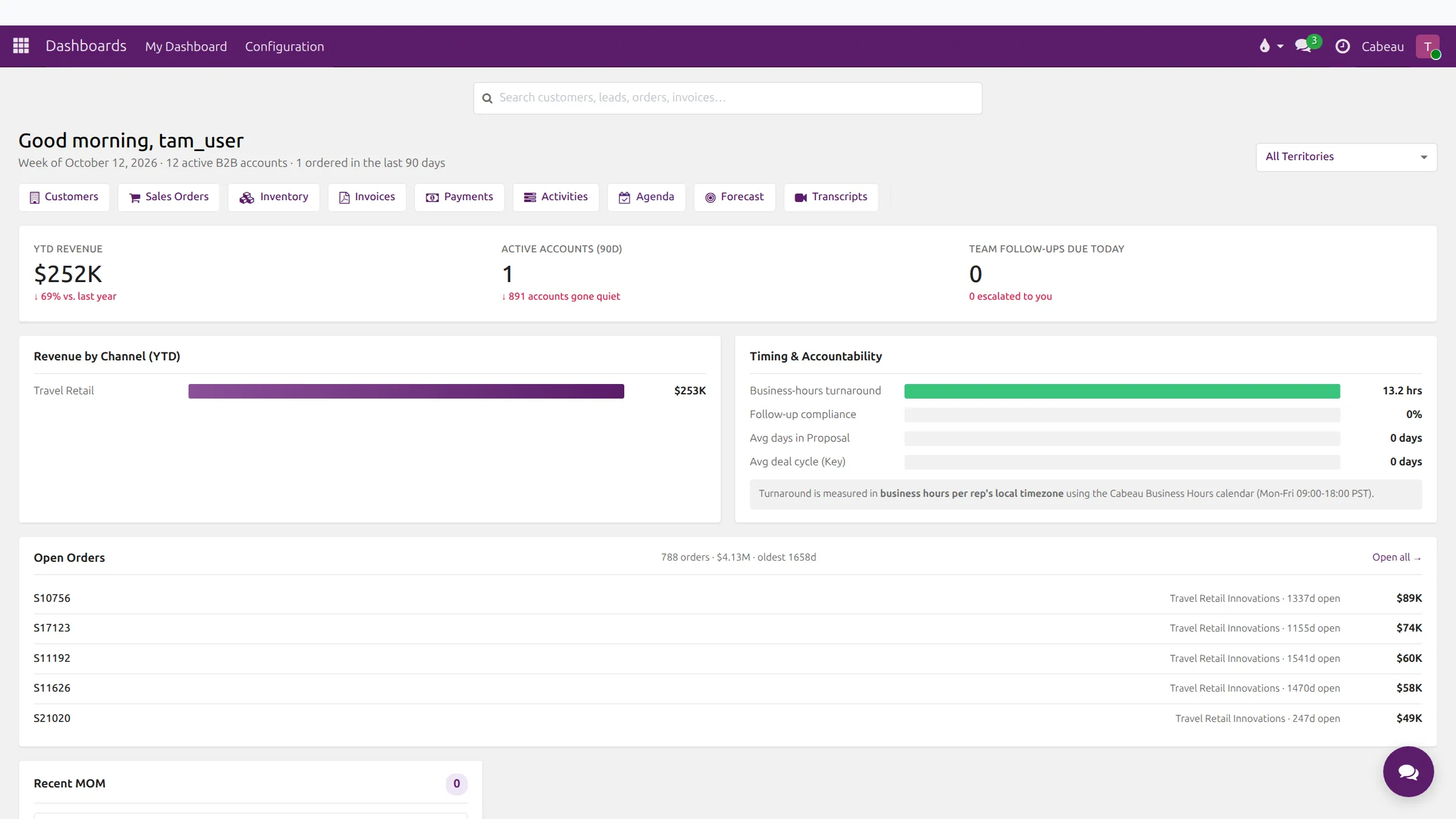Viewport: 1456px width, 819px height.
Task: Expand the All Territories dropdown
Action: tap(1346, 157)
